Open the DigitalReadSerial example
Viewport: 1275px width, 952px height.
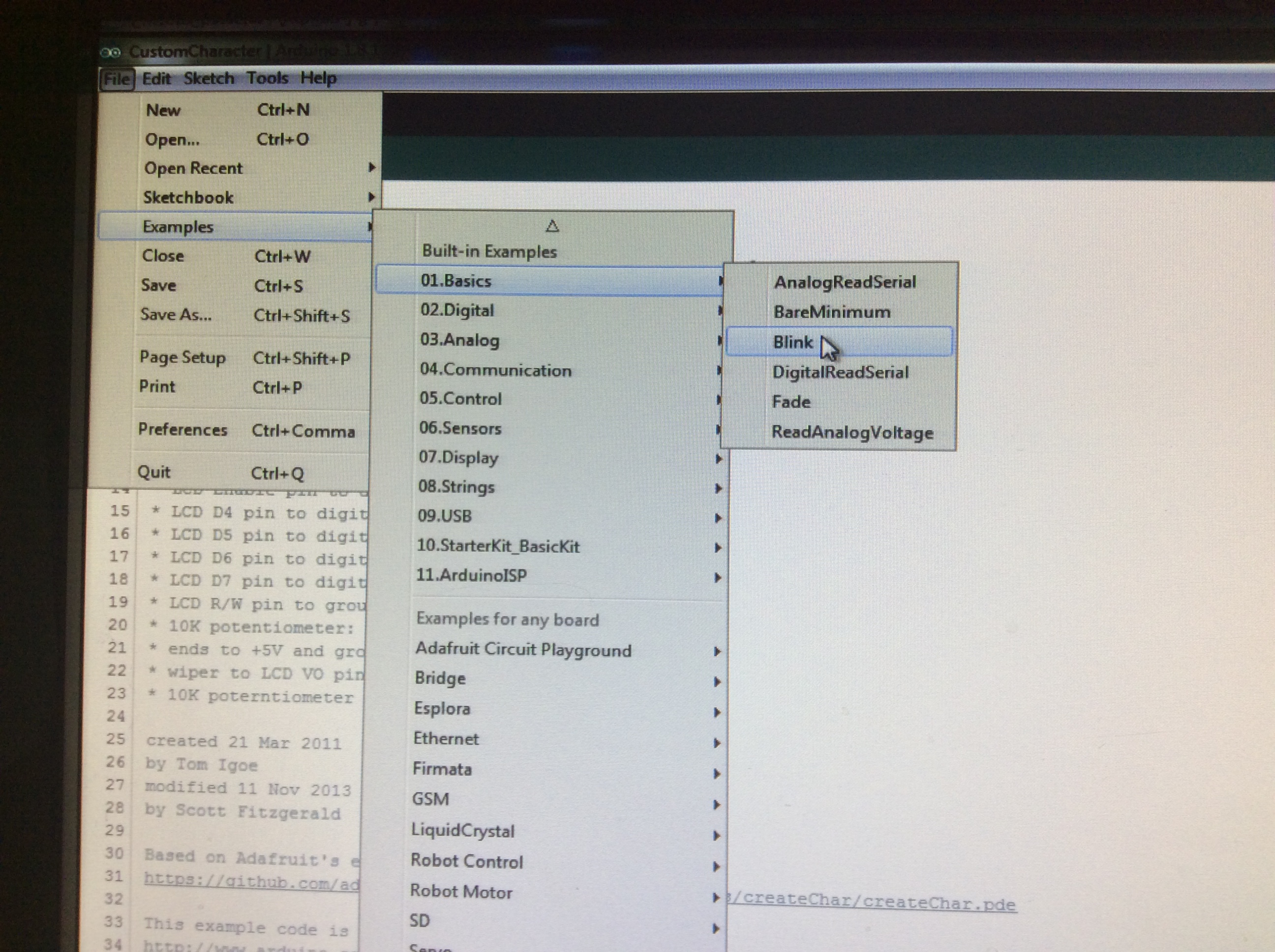(x=839, y=372)
